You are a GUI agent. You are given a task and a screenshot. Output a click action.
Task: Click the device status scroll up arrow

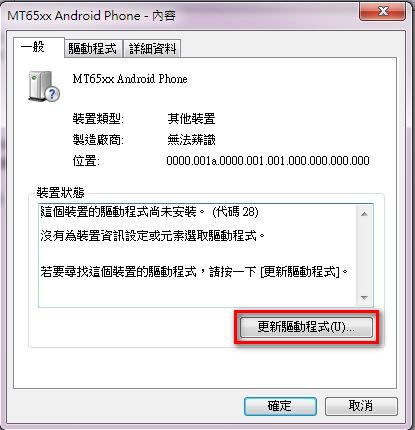point(364,214)
